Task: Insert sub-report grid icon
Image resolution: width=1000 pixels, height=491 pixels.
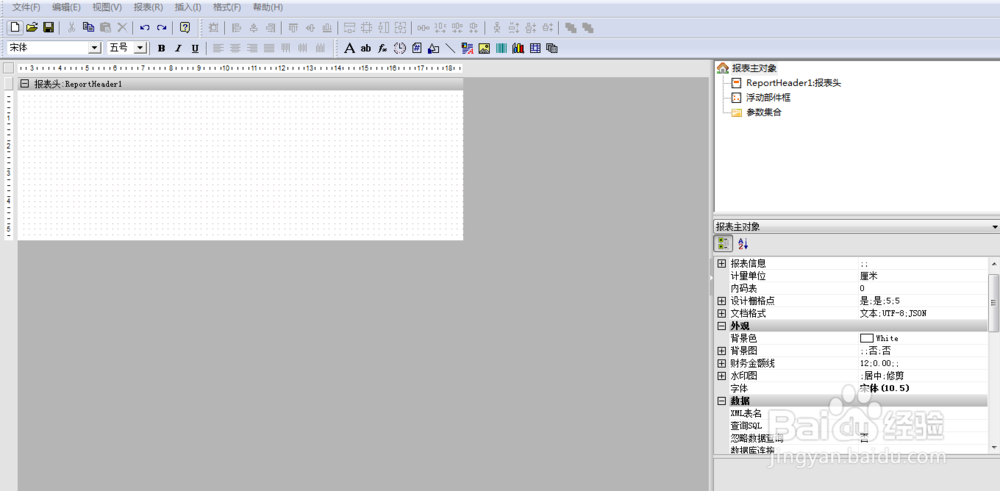Action: [535, 48]
